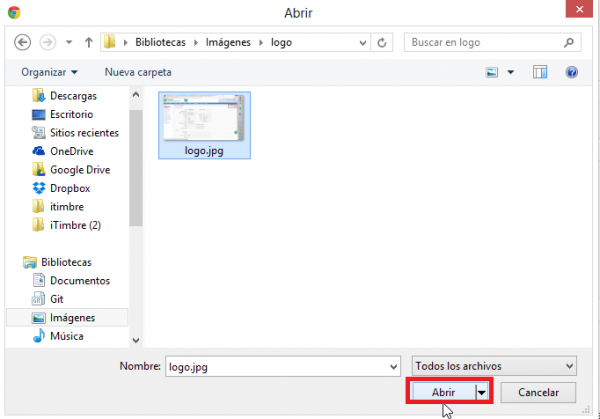Open the view options dropdown arrow

click(510, 72)
